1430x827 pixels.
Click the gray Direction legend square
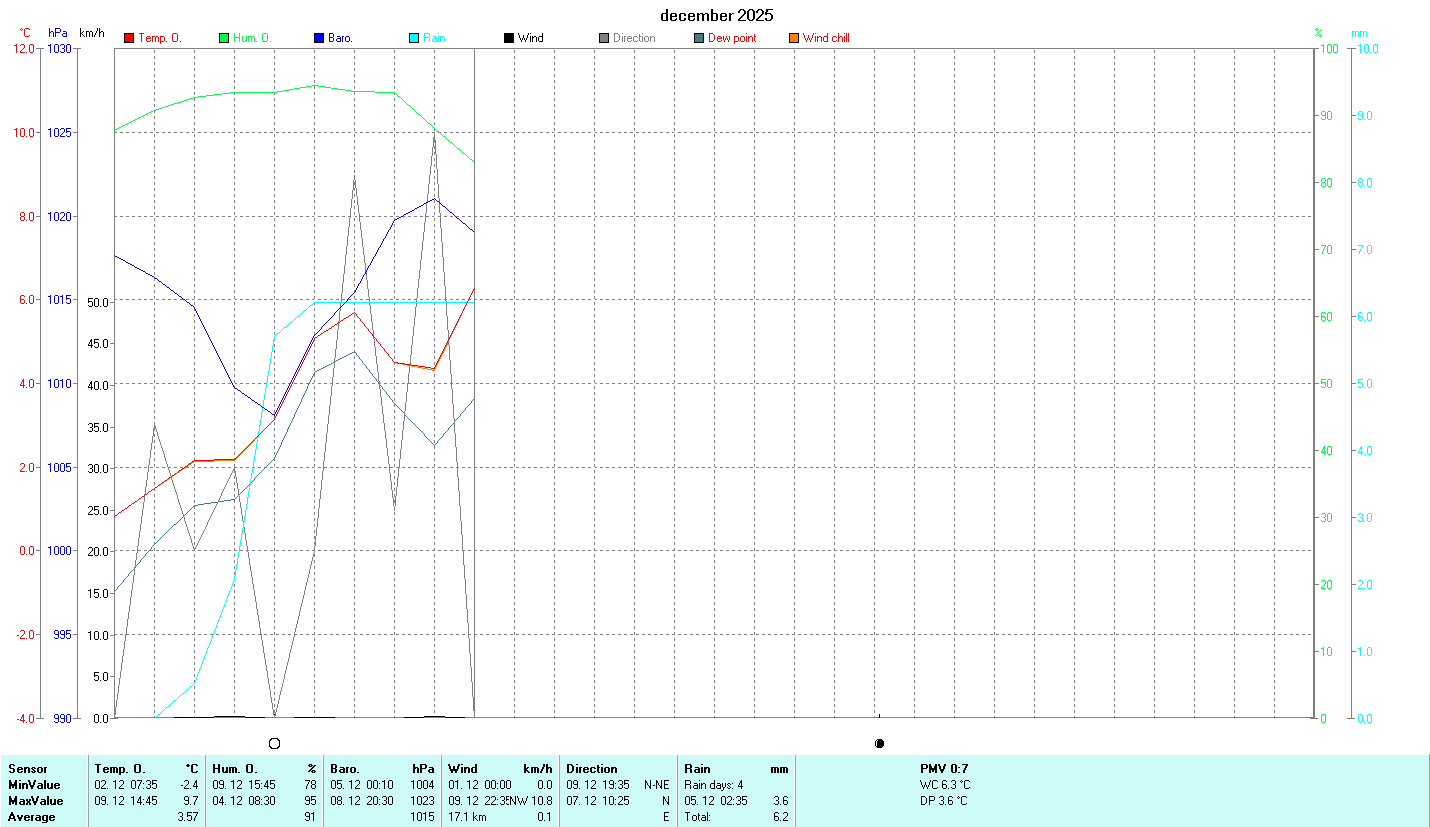604,38
